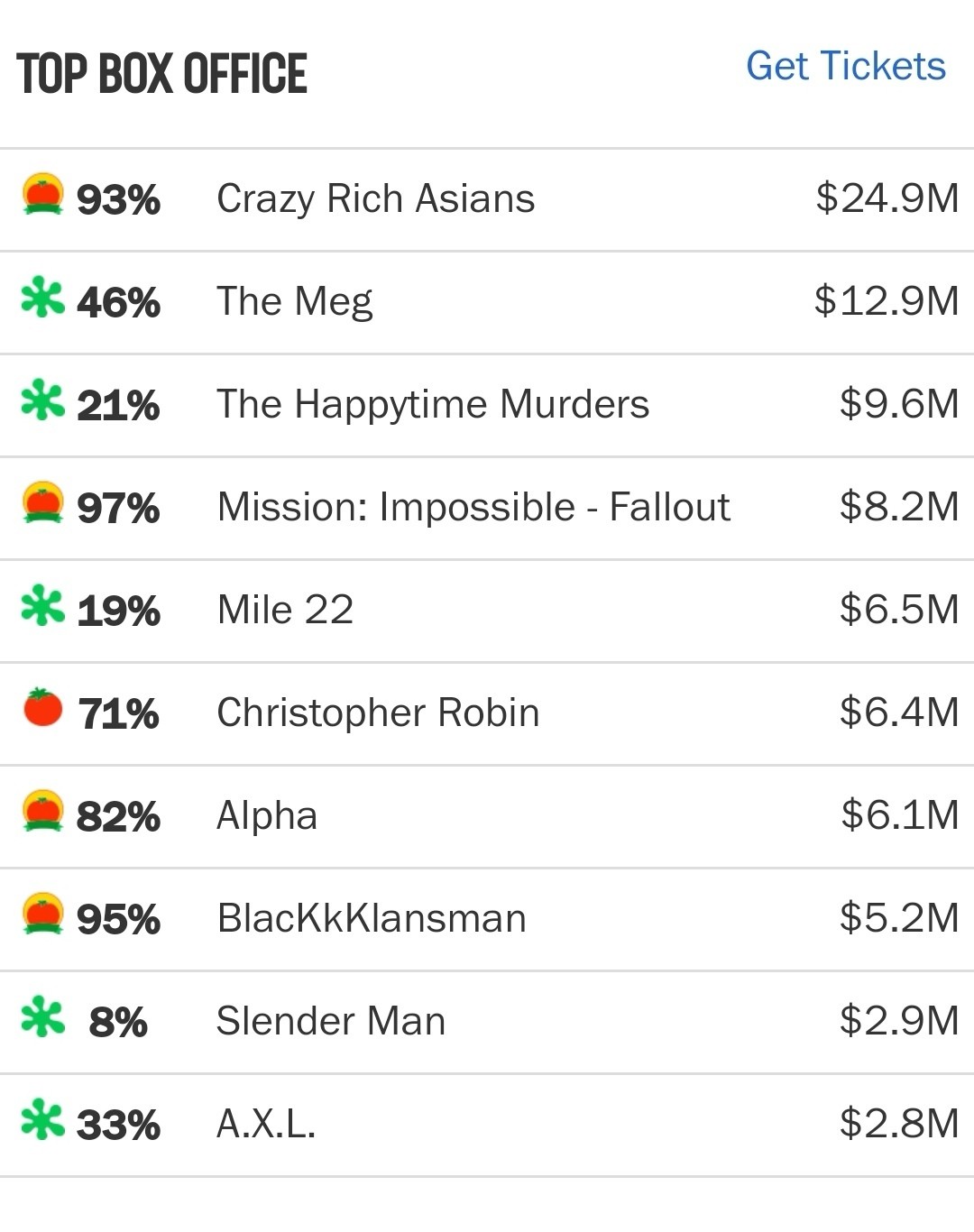Click the Mile 22 title

(285, 610)
